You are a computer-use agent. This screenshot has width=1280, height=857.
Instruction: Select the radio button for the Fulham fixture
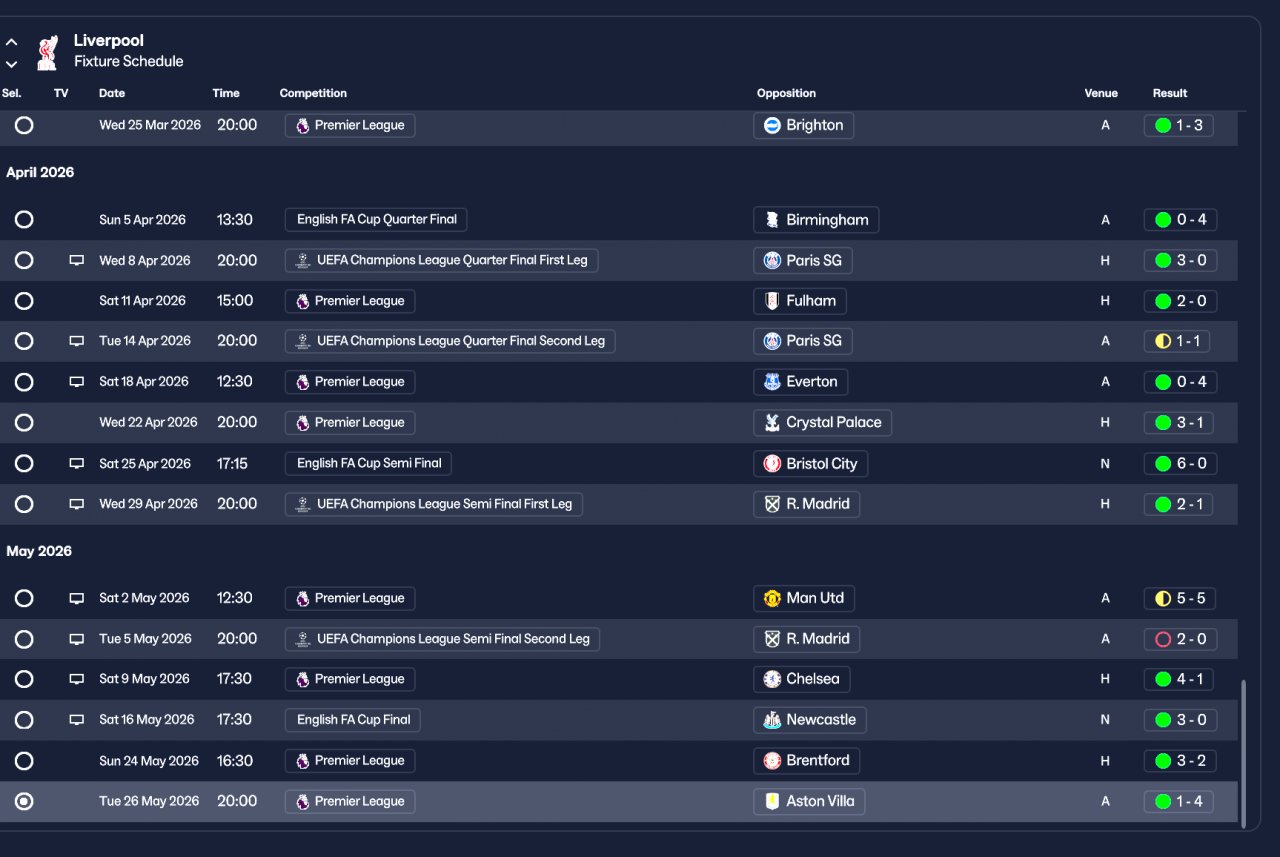pyautogui.click(x=24, y=301)
